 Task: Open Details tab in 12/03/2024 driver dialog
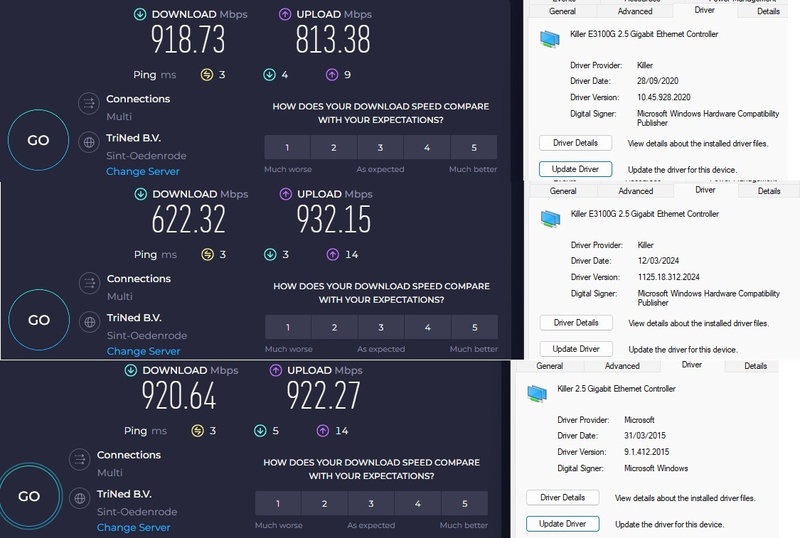tap(769, 191)
